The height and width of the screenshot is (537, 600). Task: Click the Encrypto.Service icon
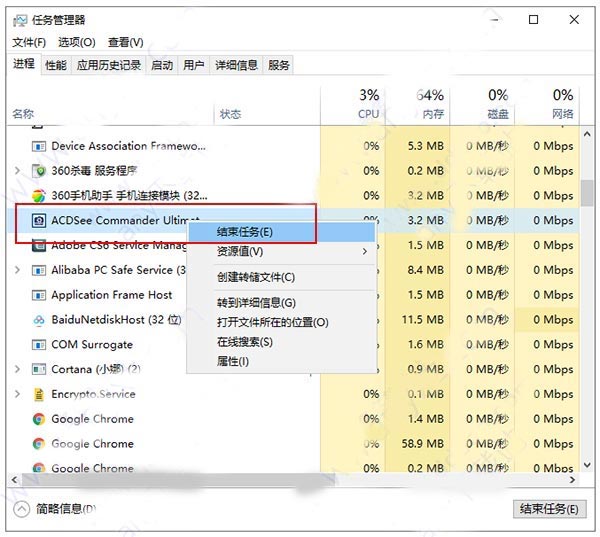click(x=39, y=394)
